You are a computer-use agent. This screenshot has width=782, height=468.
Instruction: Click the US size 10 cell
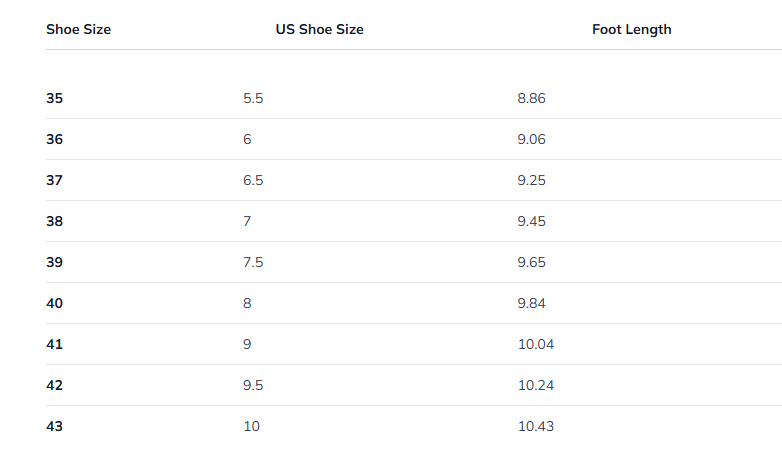pyautogui.click(x=251, y=426)
